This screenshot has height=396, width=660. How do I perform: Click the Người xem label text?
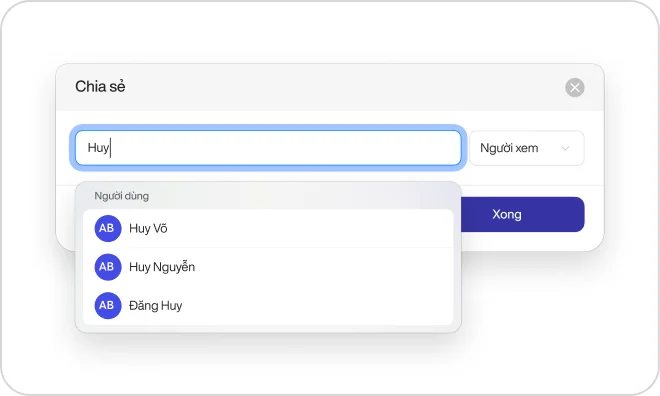pyautogui.click(x=509, y=148)
